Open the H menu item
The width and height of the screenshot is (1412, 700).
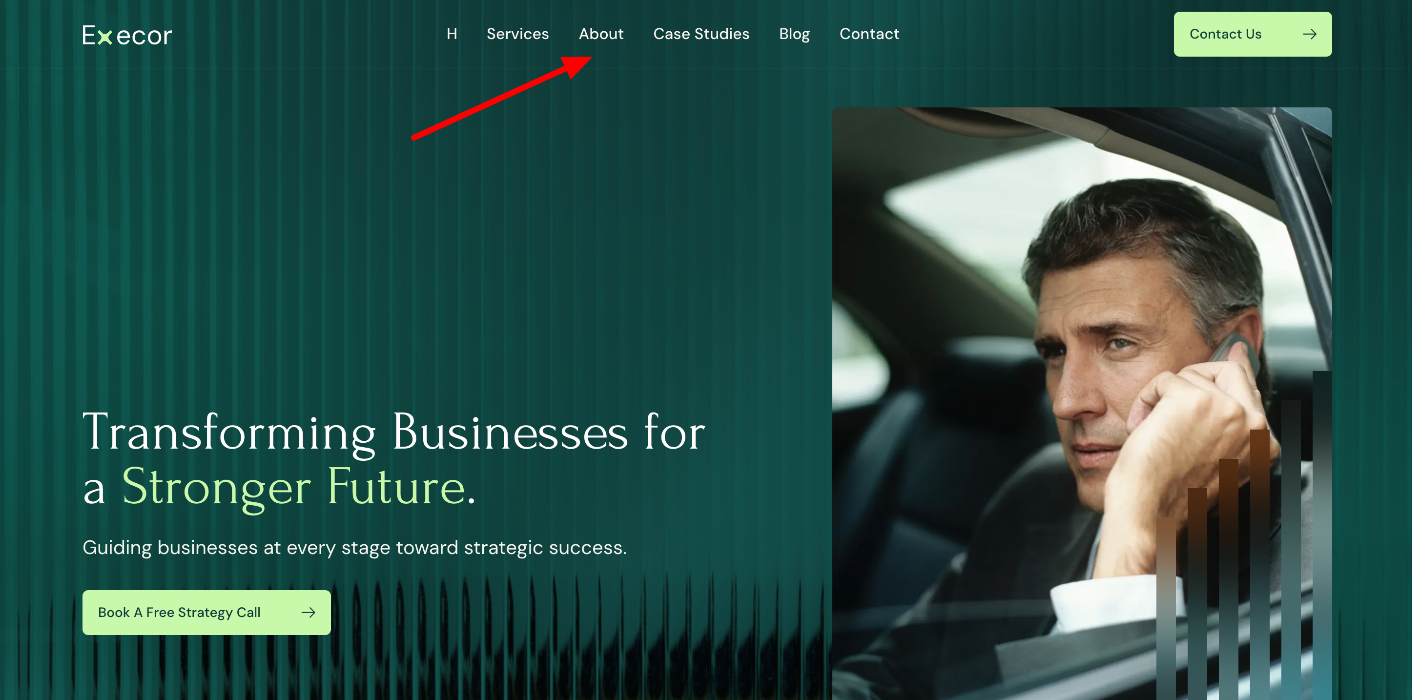[452, 34]
